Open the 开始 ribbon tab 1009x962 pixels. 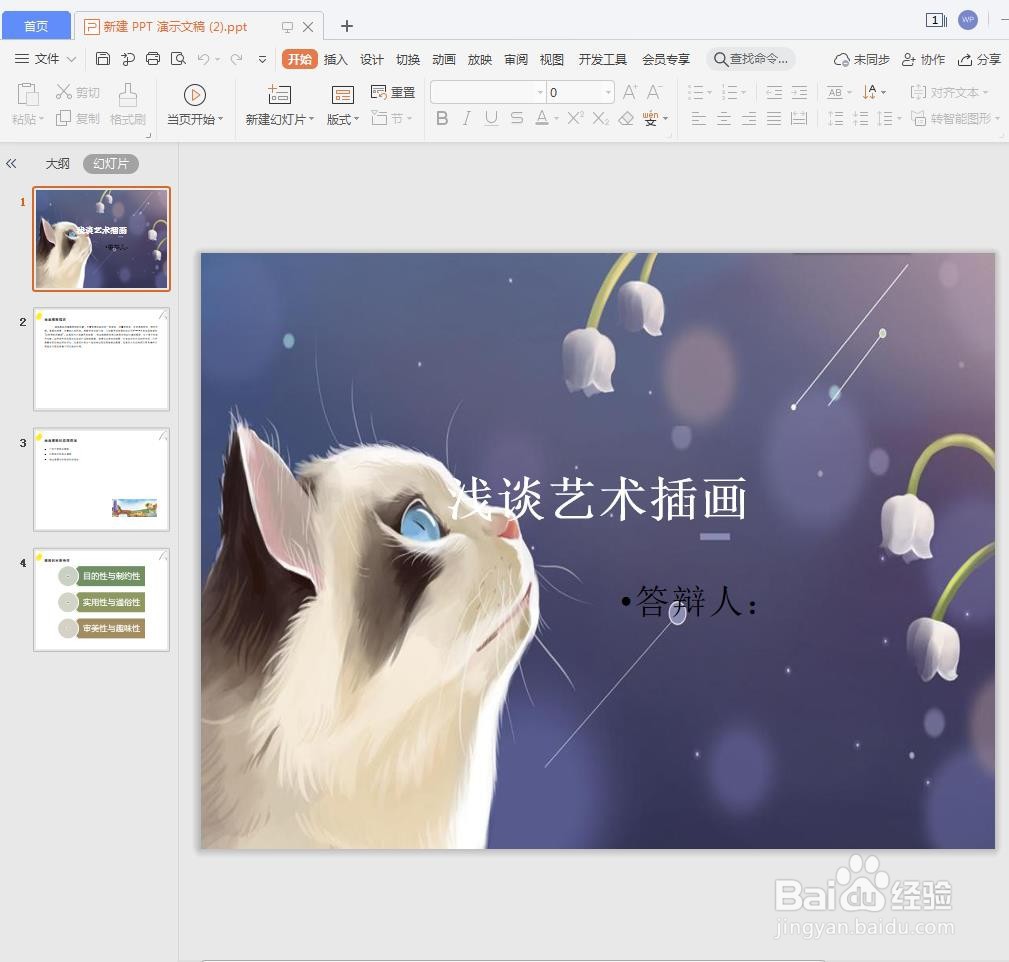299,59
